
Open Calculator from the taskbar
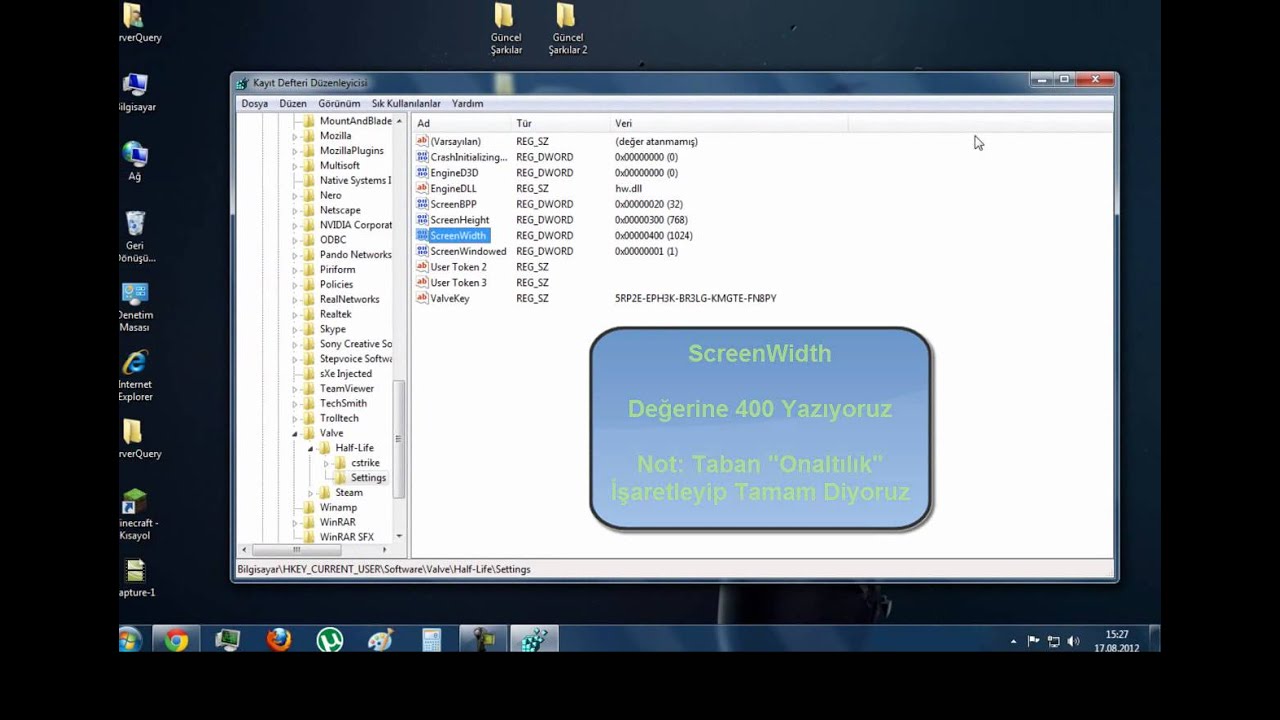[x=432, y=640]
